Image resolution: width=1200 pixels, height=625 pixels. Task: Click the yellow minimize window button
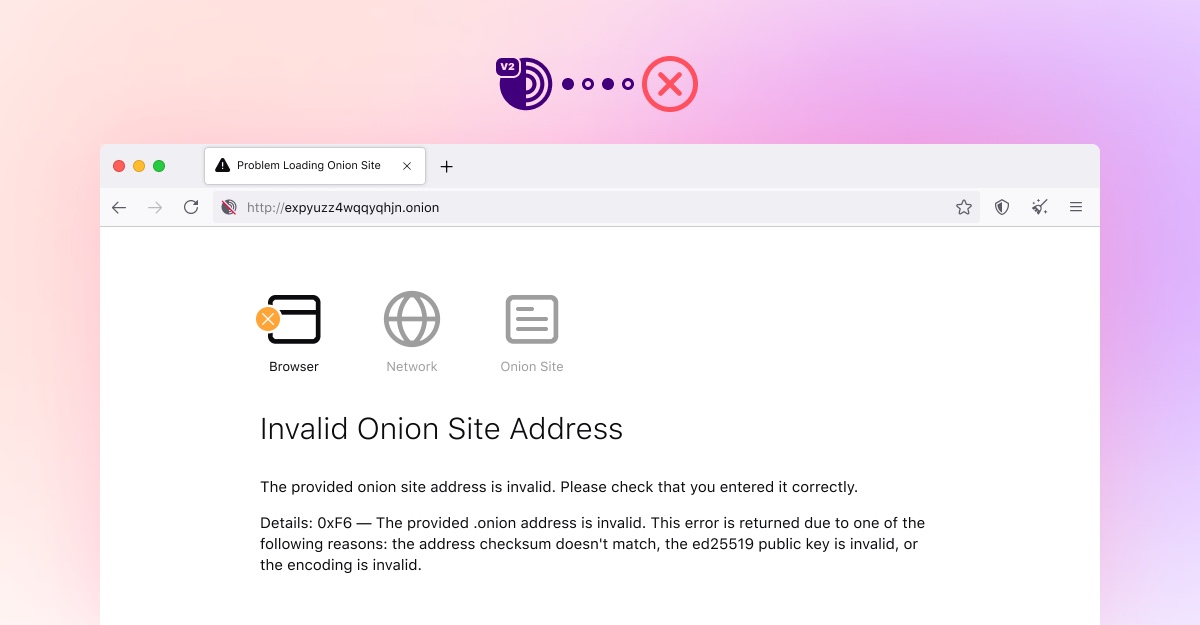tap(139, 166)
